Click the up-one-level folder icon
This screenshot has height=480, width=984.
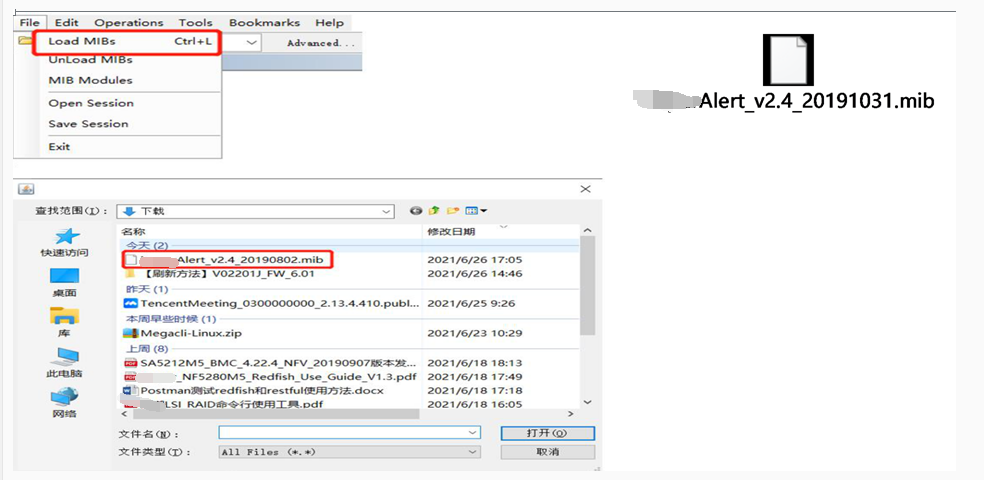tap(434, 211)
